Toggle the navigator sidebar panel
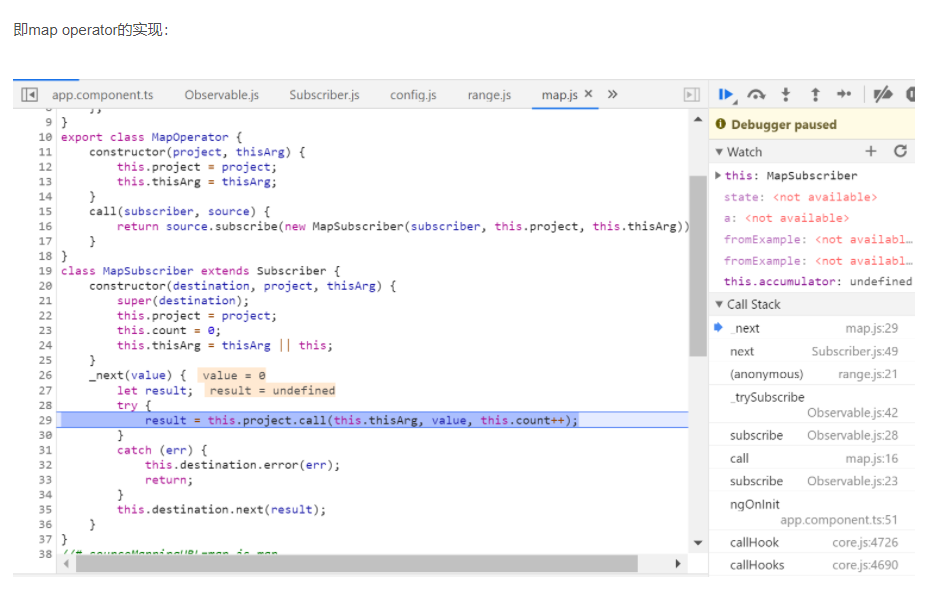The height and width of the screenshot is (608, 933). 28,94
